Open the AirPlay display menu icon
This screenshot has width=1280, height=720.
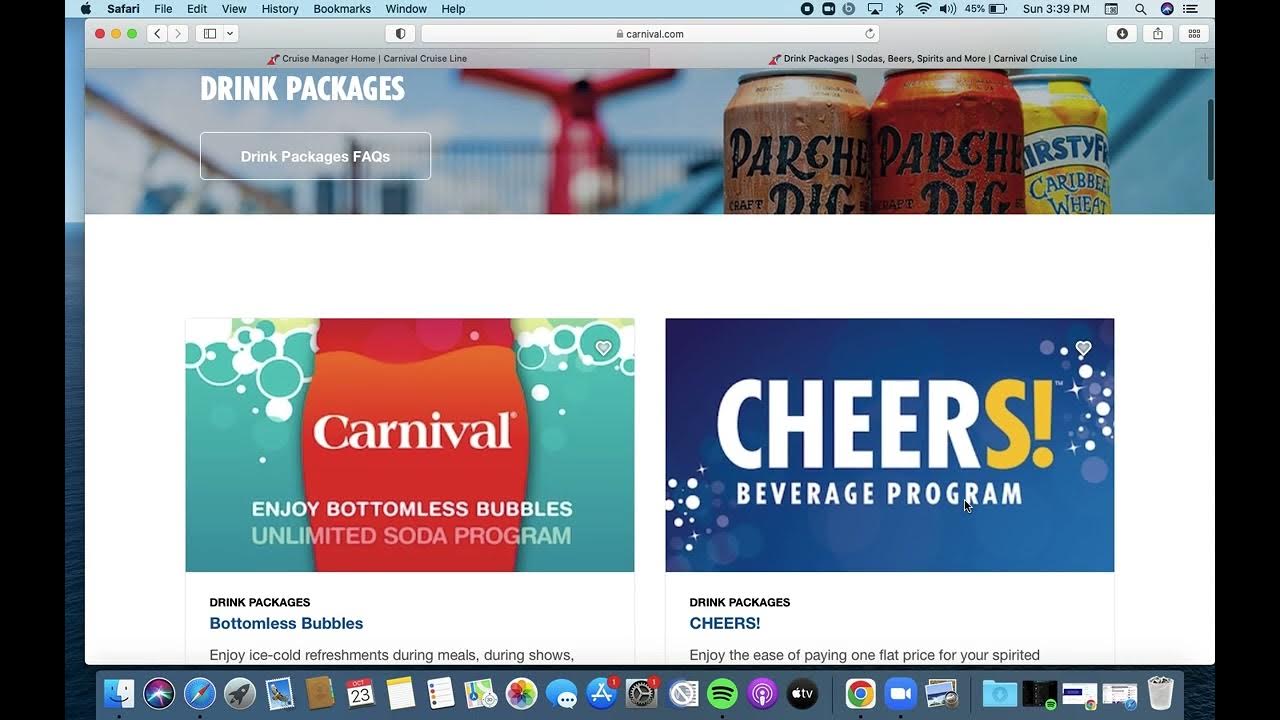(x=875, y=9)
